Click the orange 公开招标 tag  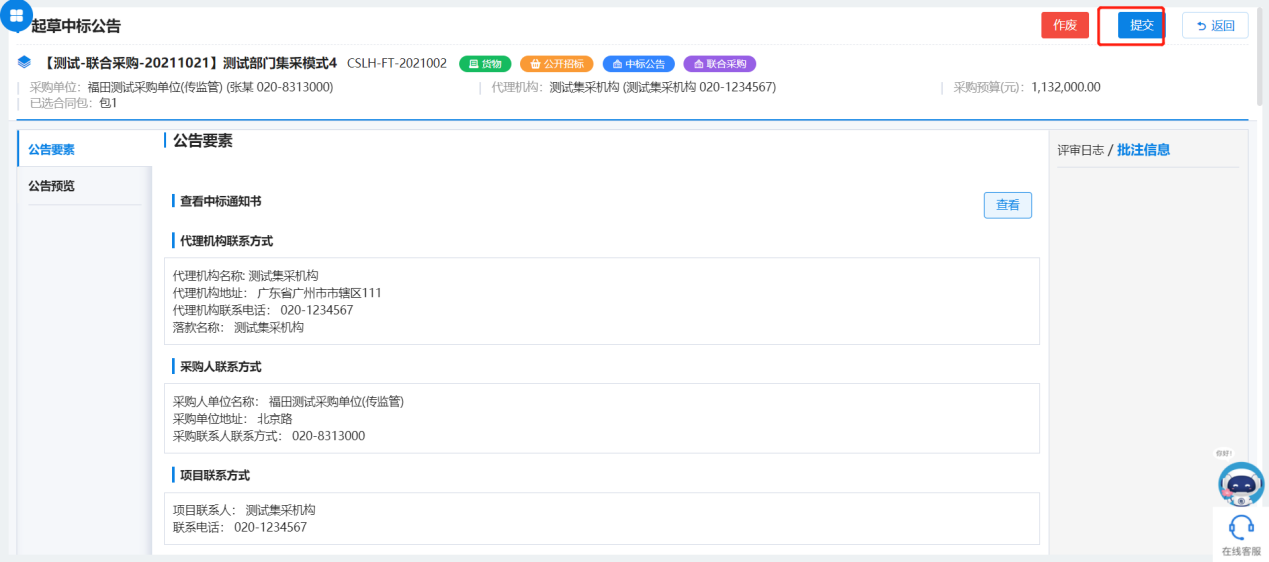click(x=557, y=64)
